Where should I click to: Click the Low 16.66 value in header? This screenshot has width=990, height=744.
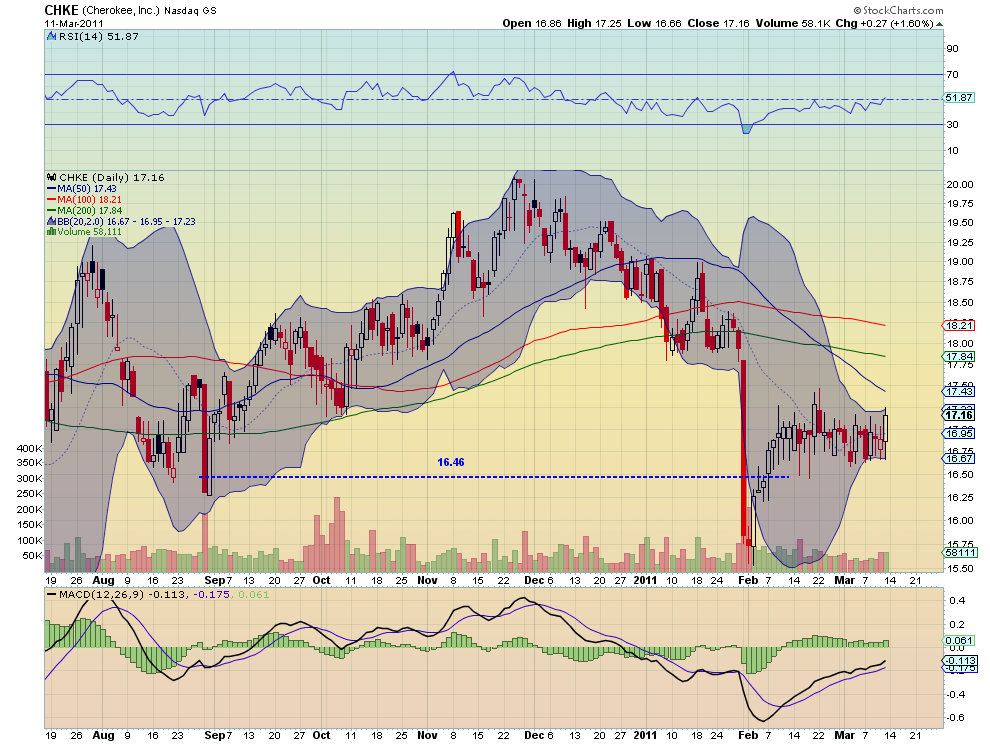pos(653,23)
